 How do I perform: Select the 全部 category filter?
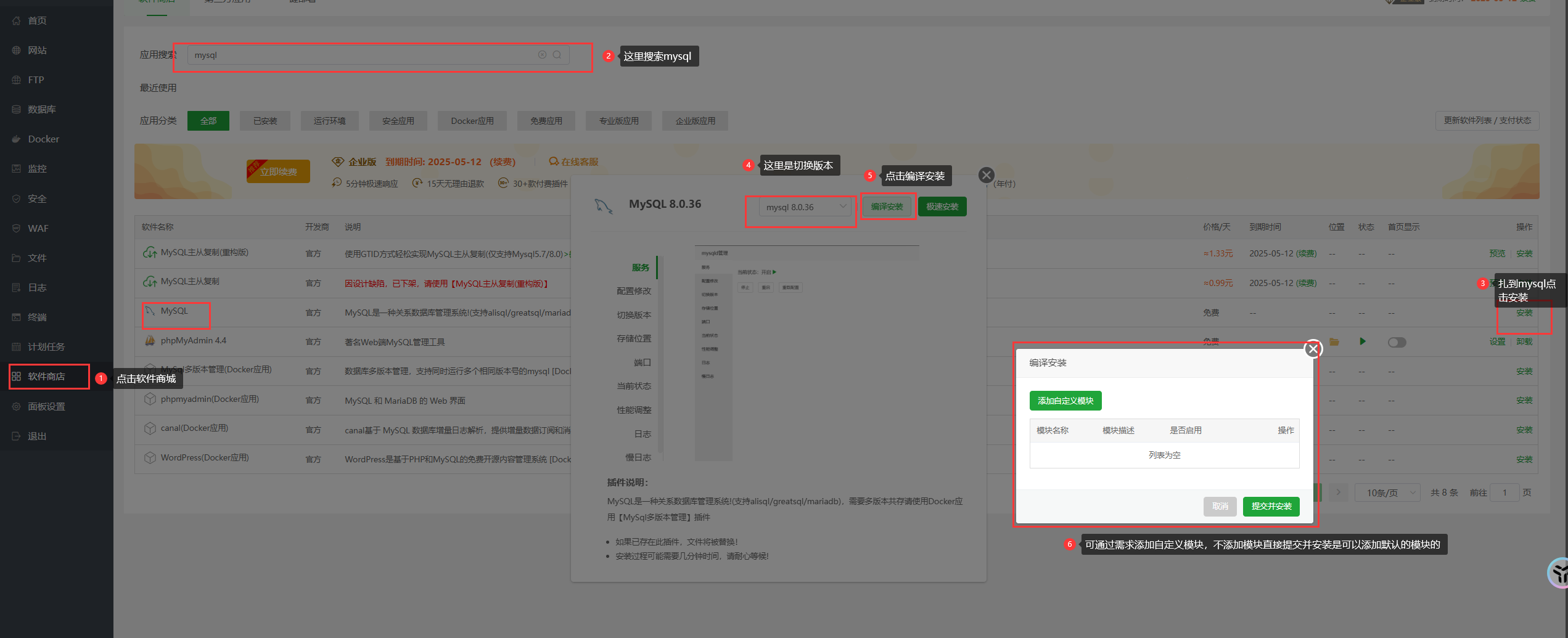click(208, 121)
